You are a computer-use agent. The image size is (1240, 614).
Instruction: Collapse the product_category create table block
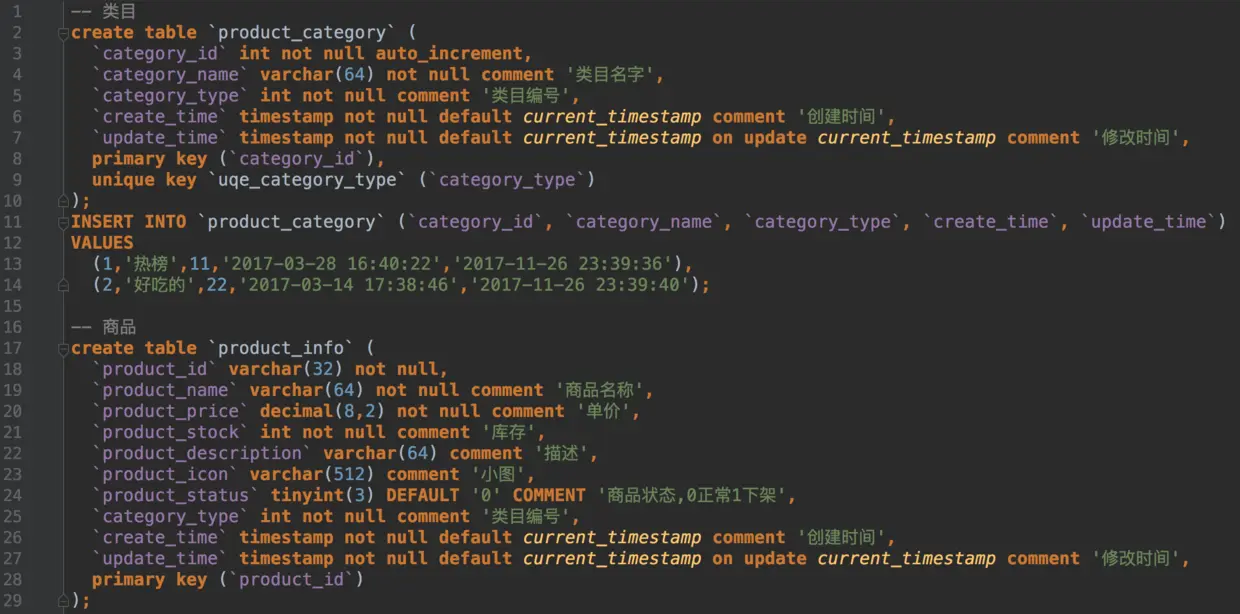pos(64,33)
